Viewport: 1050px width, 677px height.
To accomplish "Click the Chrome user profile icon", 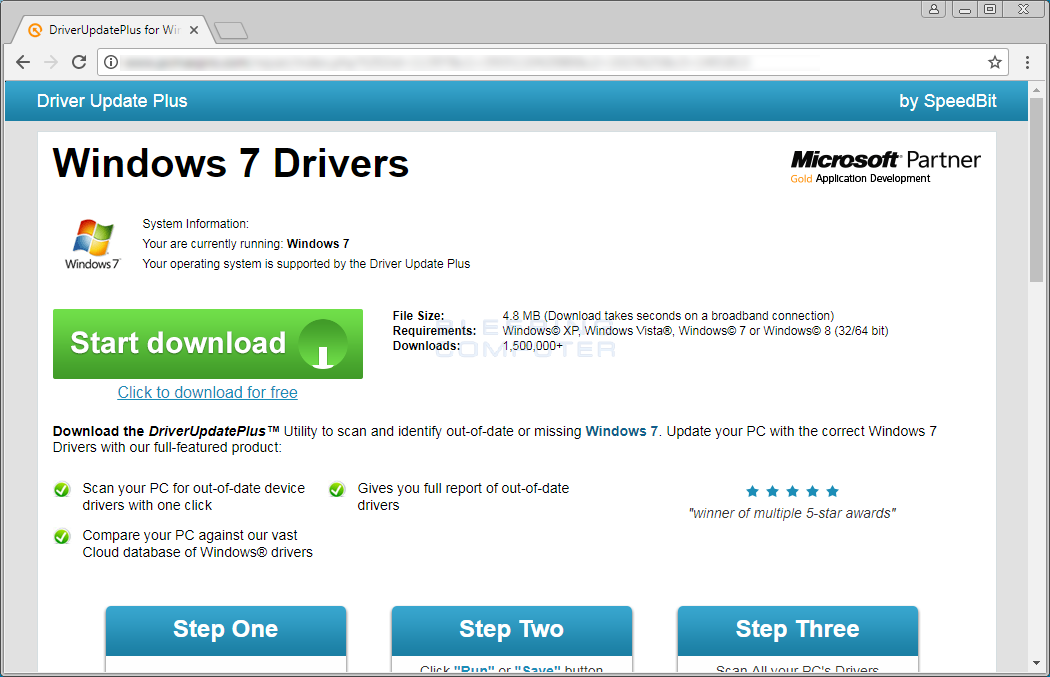I will tap(933, 9).
